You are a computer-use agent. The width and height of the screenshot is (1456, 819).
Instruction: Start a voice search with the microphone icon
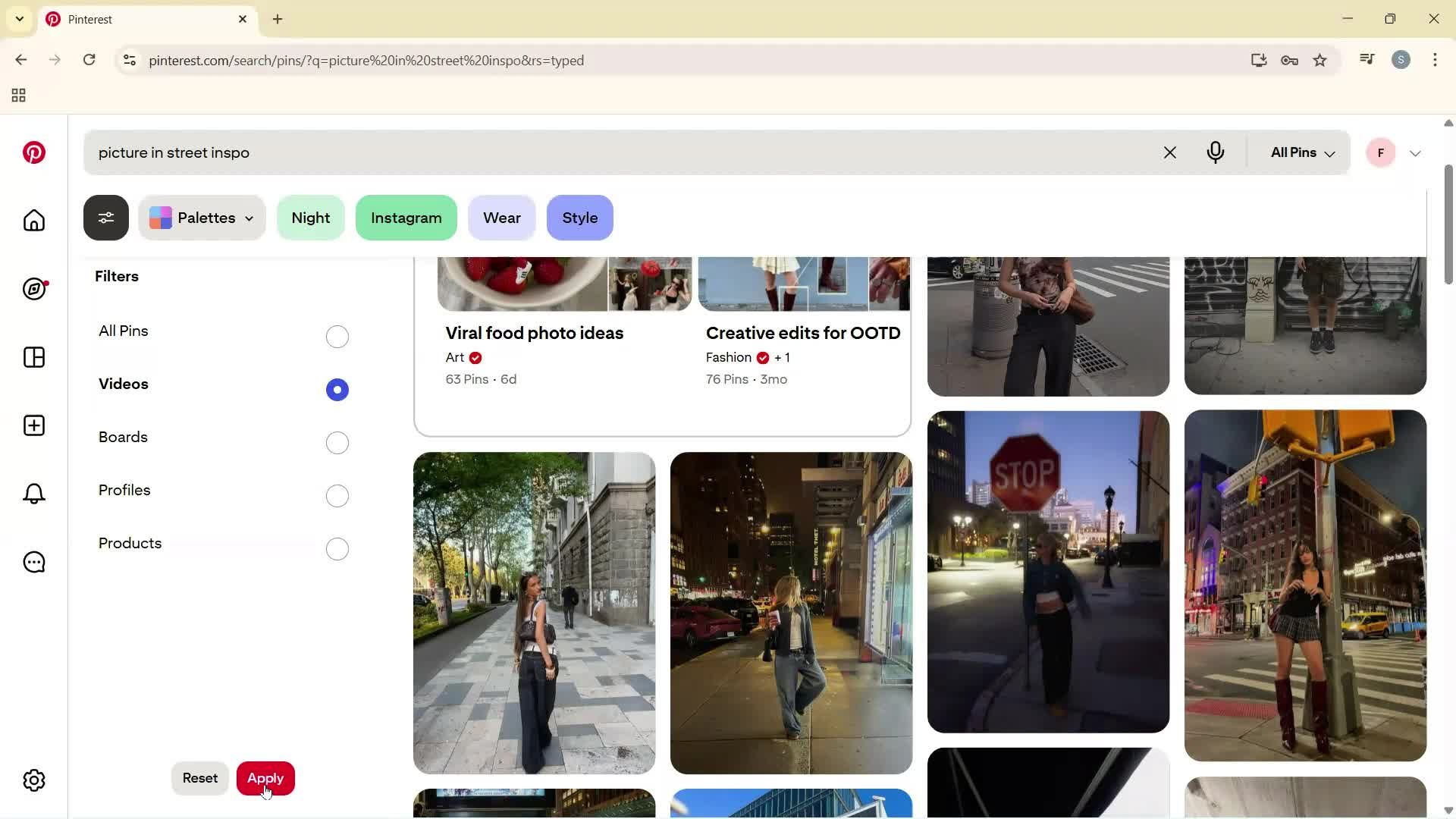click(x=1216, y=152)
